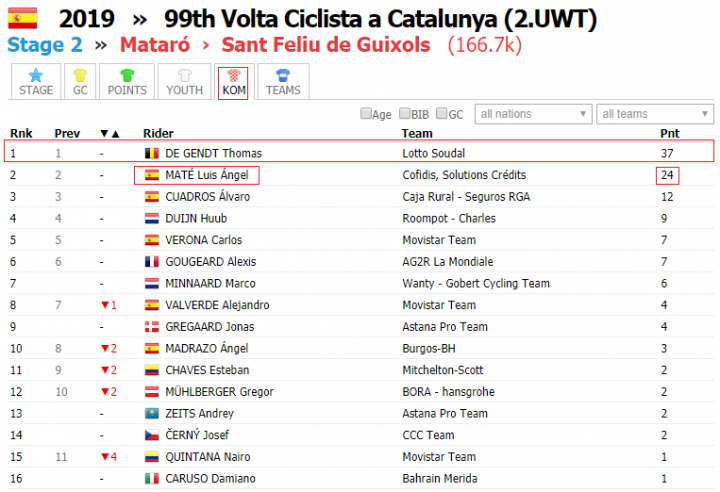This screenshot has width=720, height=492.
Task: Open rider VALVERDE Alejandro
Action: tap(217, 305)
